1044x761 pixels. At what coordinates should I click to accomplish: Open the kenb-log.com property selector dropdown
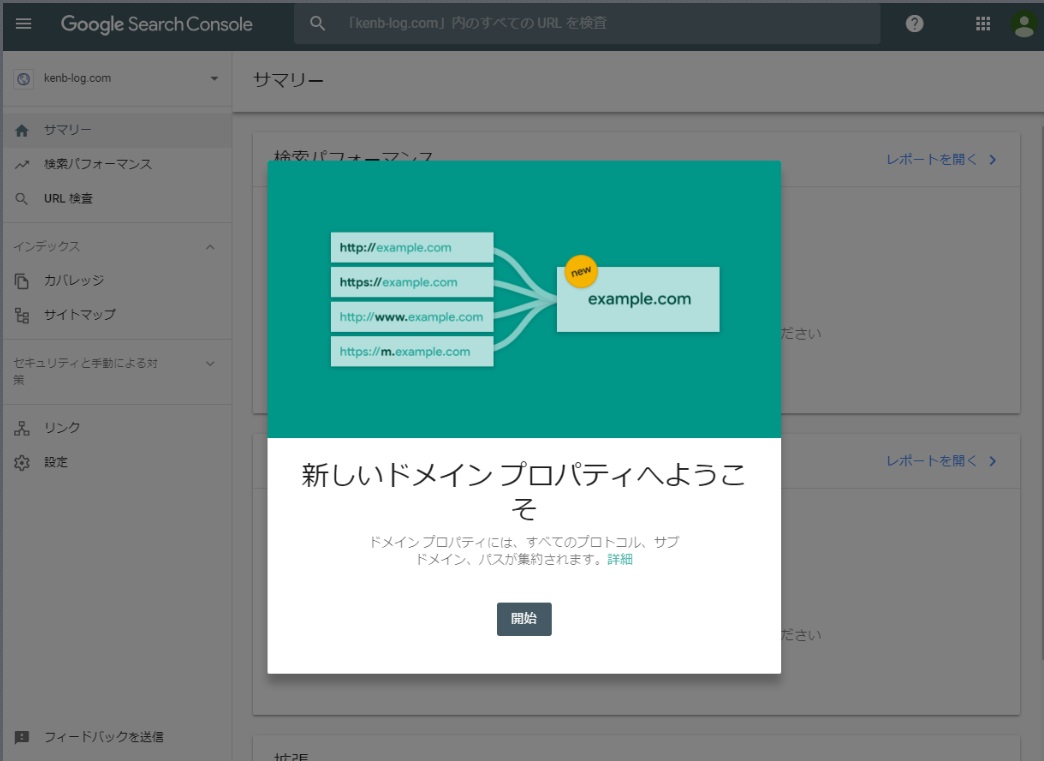pos(211,78)
